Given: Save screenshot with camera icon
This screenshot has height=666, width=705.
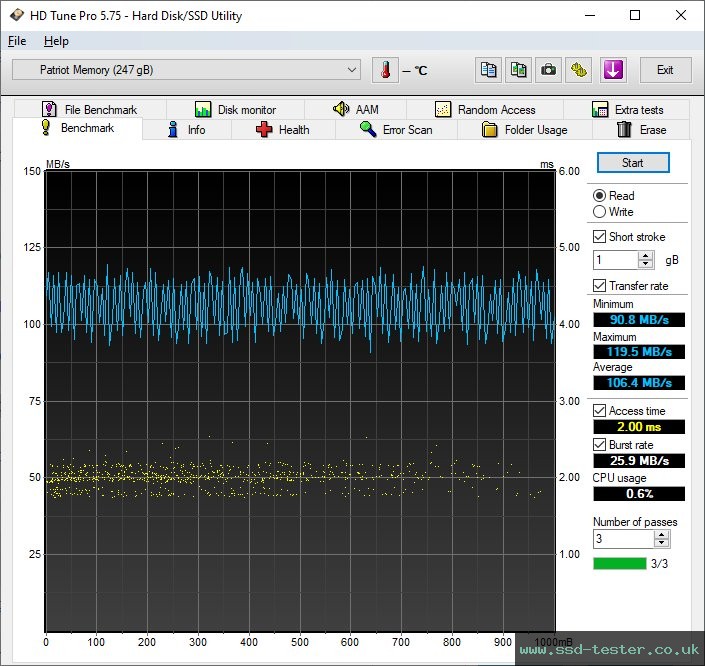Looking at the screenshot, I should tap(548, 70).
